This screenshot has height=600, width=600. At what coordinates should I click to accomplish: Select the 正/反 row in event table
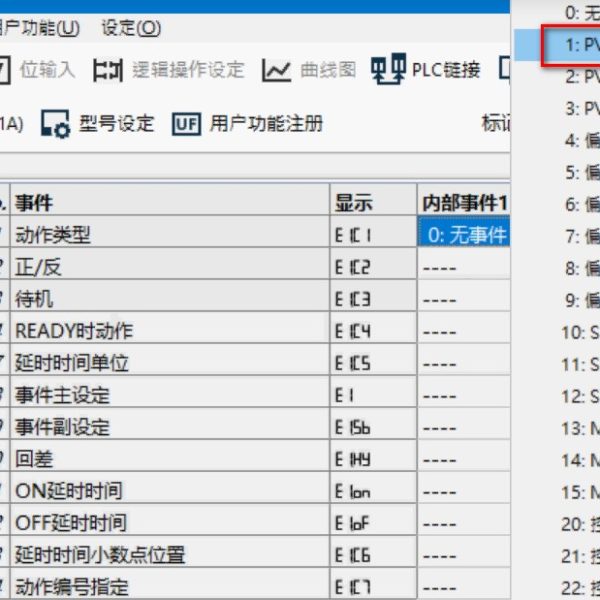tap(170, 267)
